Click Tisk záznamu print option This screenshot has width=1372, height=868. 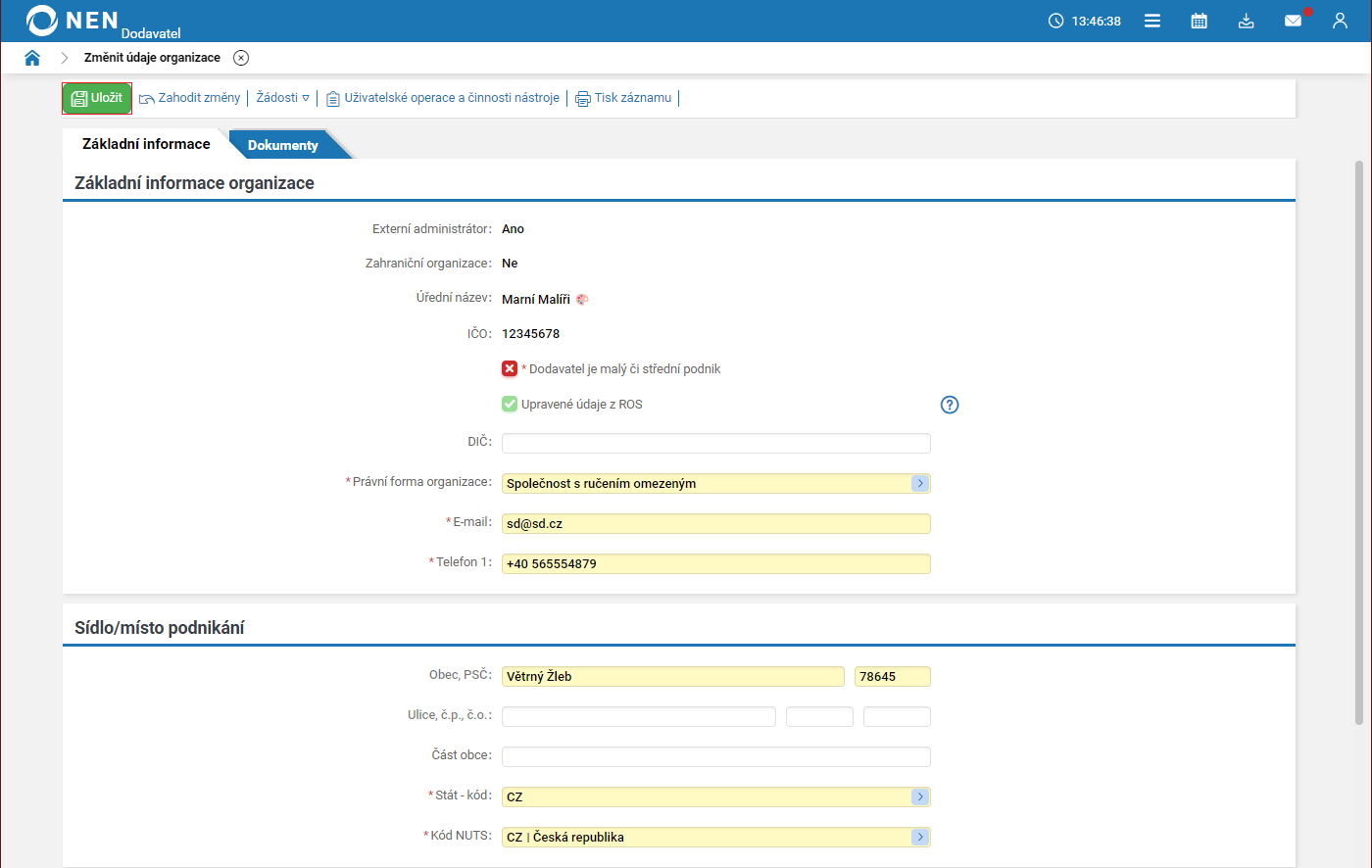623,98
